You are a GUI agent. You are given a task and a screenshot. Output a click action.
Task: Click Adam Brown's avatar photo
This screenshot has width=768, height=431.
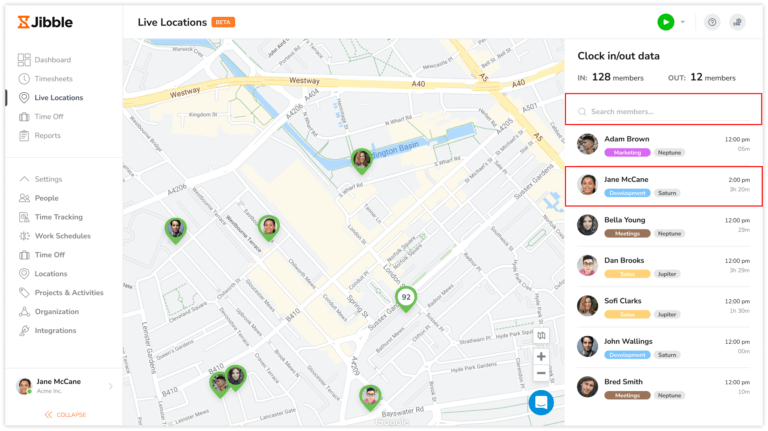click(x=587, y=144)
